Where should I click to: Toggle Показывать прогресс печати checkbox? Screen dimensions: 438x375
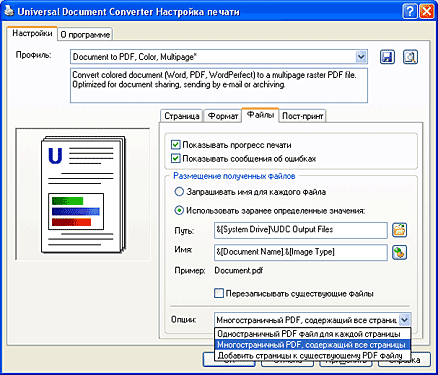coord(175,145)
